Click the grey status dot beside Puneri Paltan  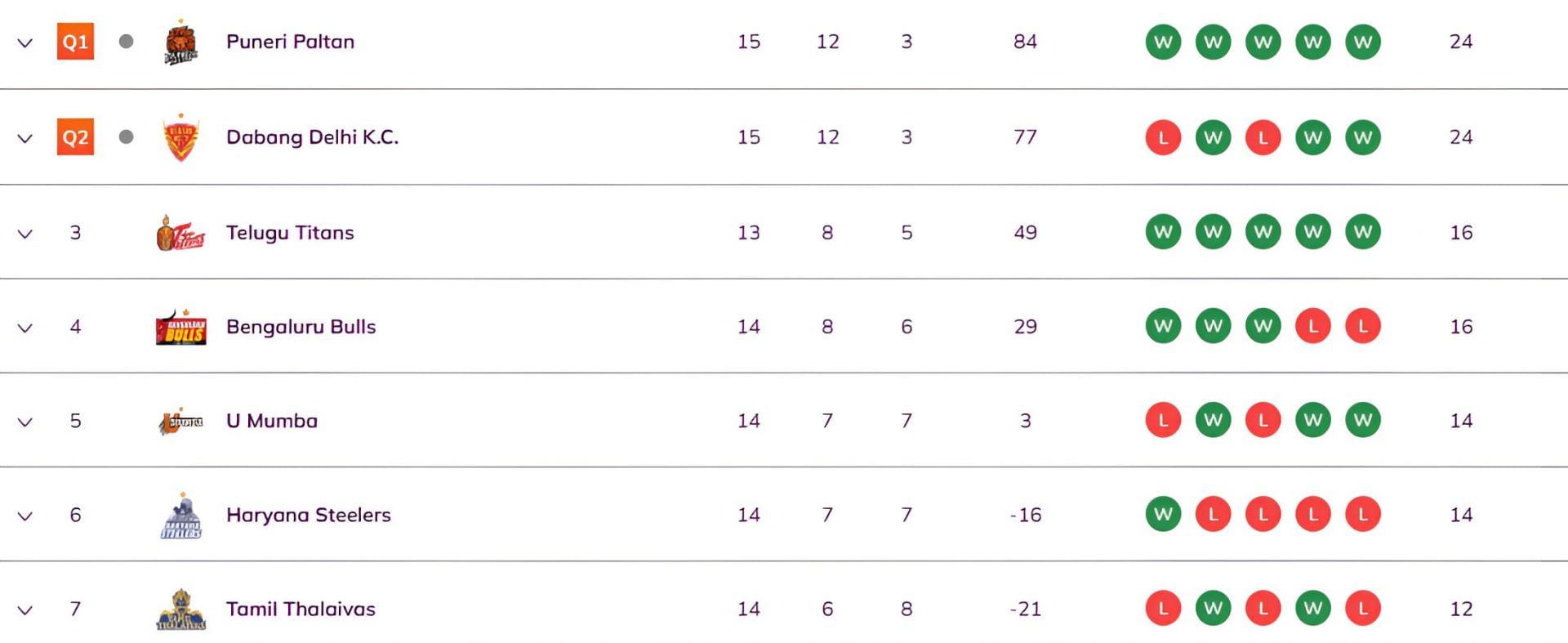coord(126,41)
